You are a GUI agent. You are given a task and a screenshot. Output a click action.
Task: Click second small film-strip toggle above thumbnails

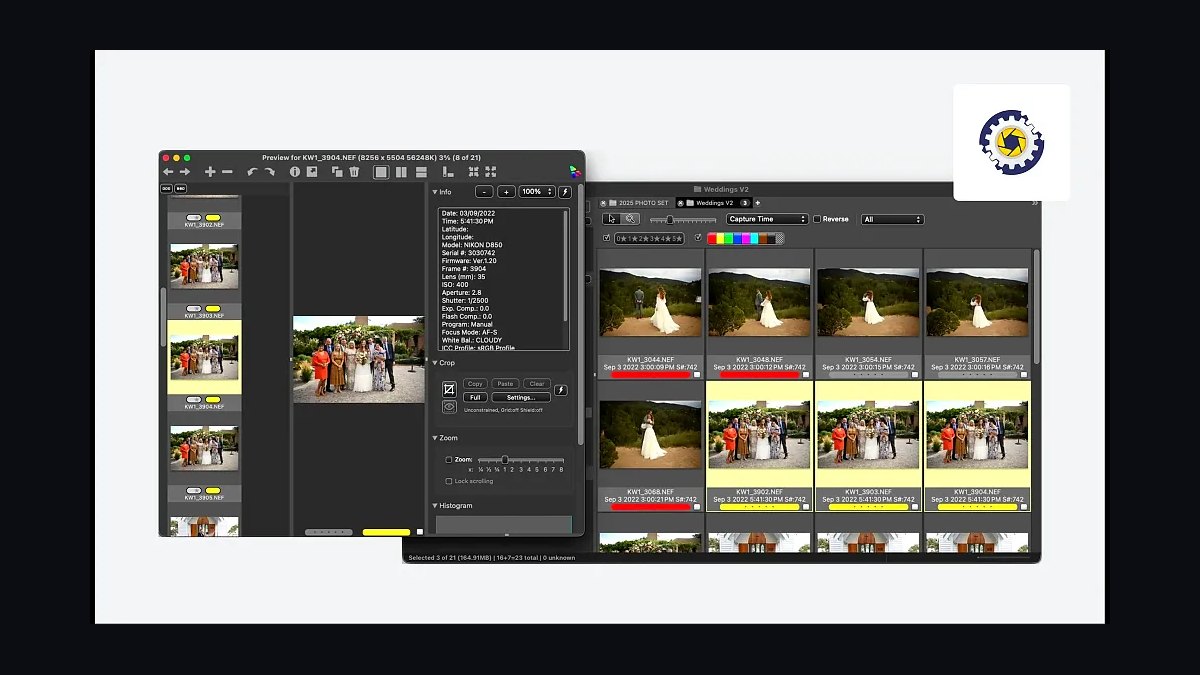coord(181,188)
